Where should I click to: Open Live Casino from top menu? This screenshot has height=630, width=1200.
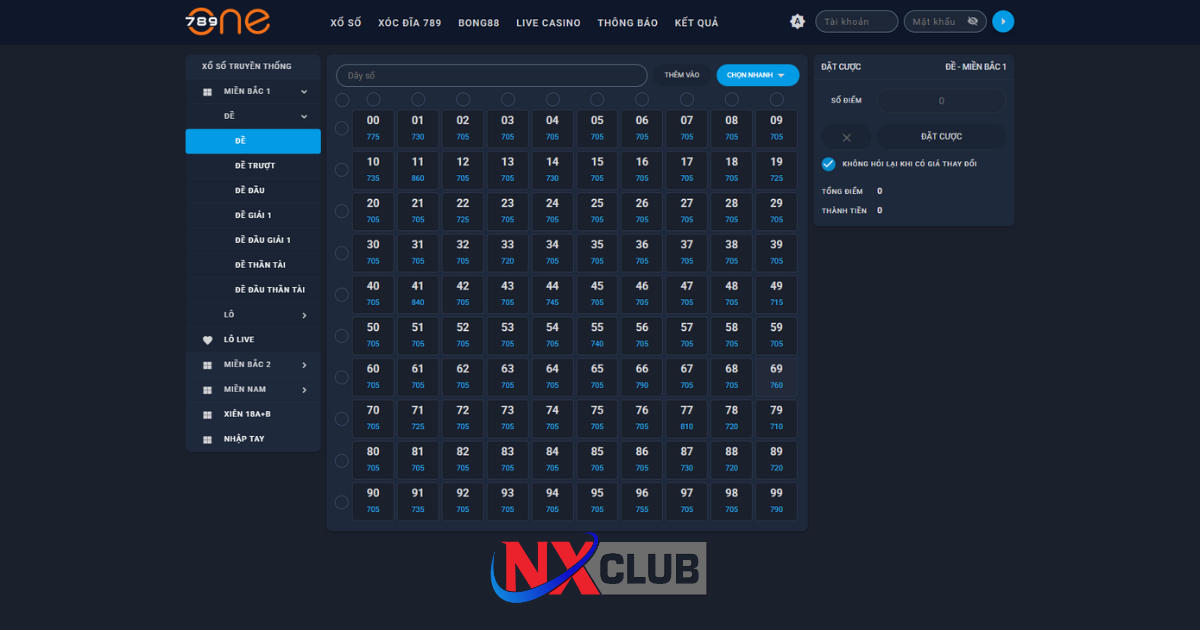(548, 23)
